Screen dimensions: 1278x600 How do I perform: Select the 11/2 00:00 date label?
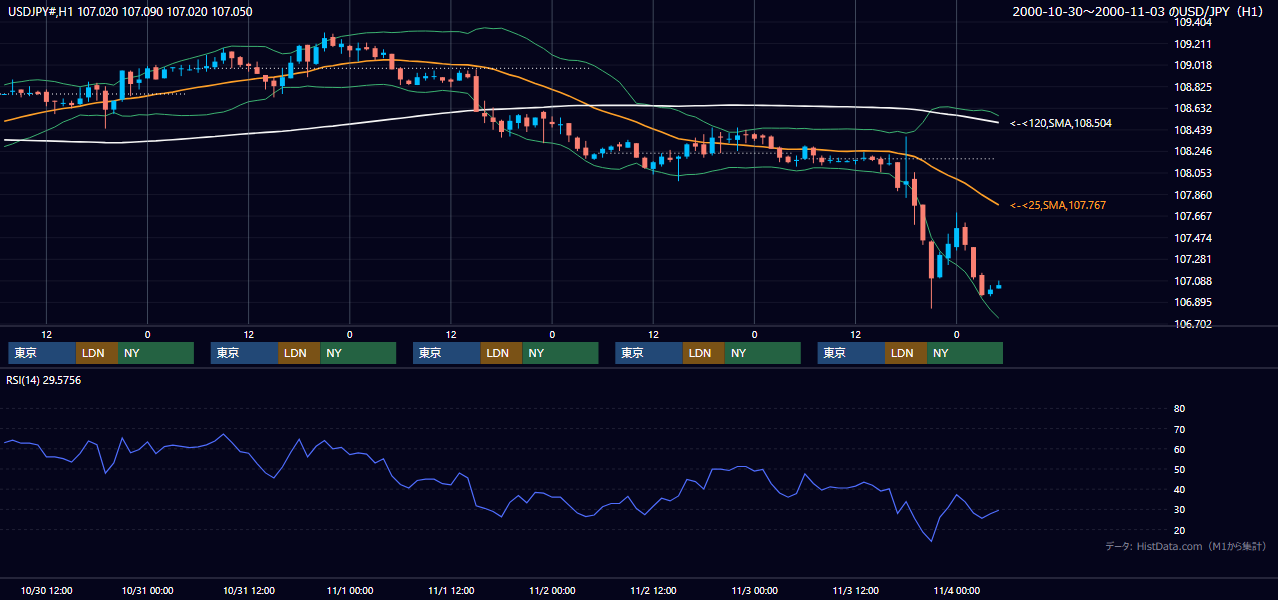coord(552,590)
